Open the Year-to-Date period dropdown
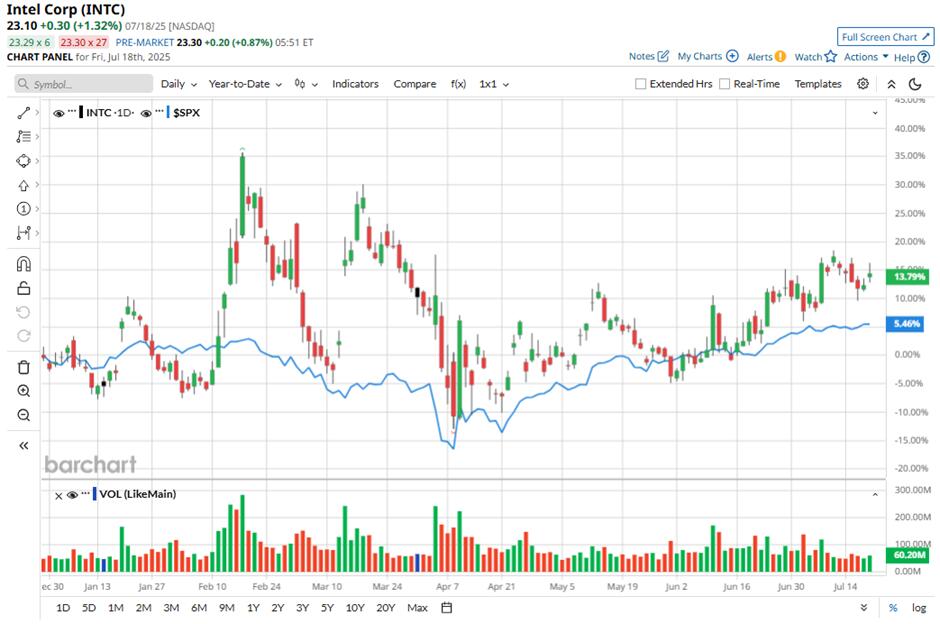 [245, 84]
